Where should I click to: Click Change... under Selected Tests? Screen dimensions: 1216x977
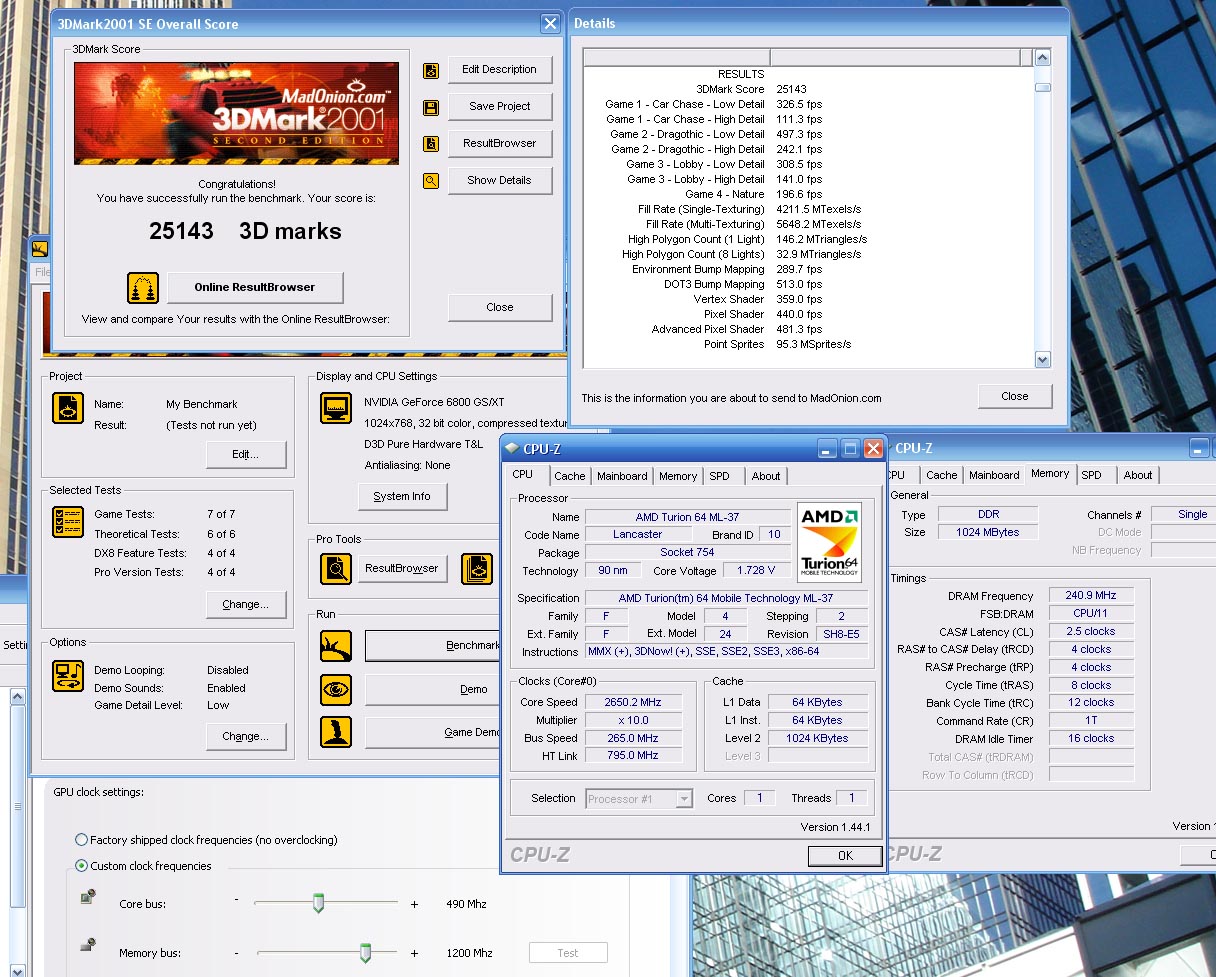[x=246, y=605]
